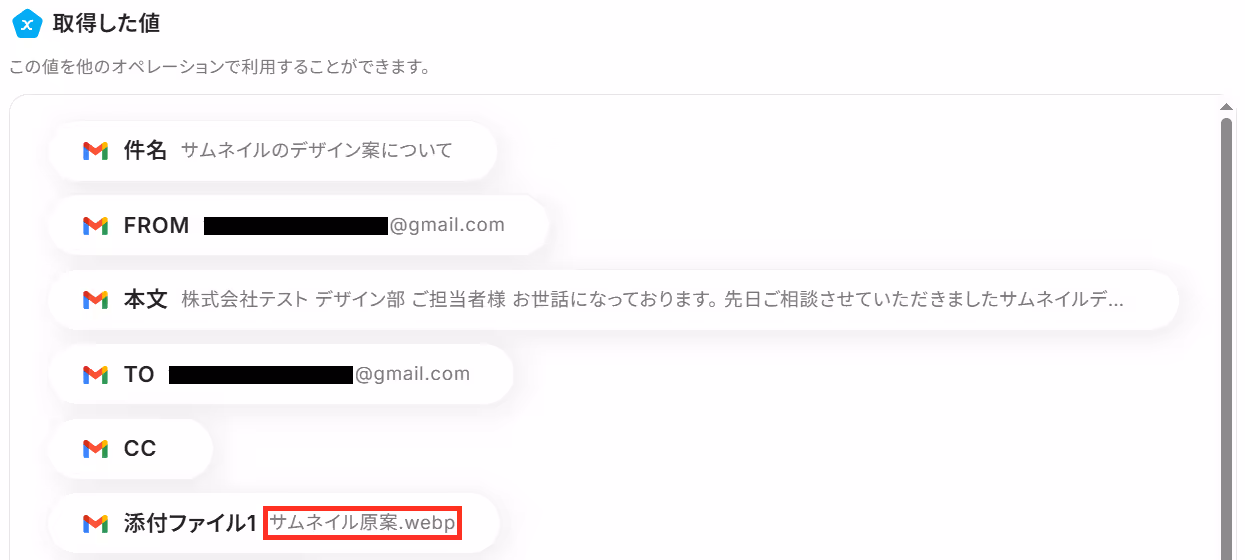Click the Gmail icon in the CC chip
This screenshot has width=1245, height=560.
pos(95,449)
